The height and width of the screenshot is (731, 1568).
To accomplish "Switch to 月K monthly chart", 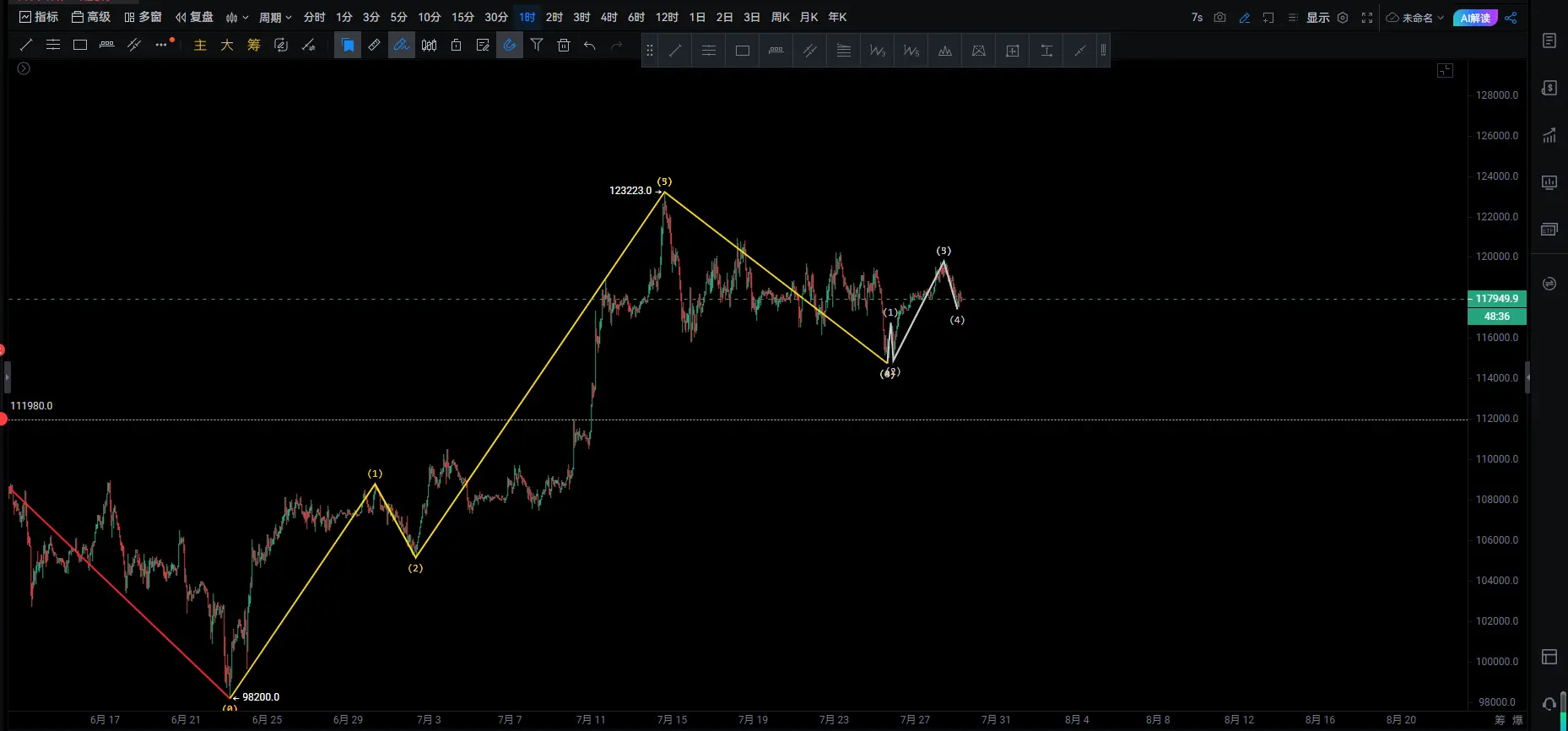I will pyautogui.click(x=808, y=17).
